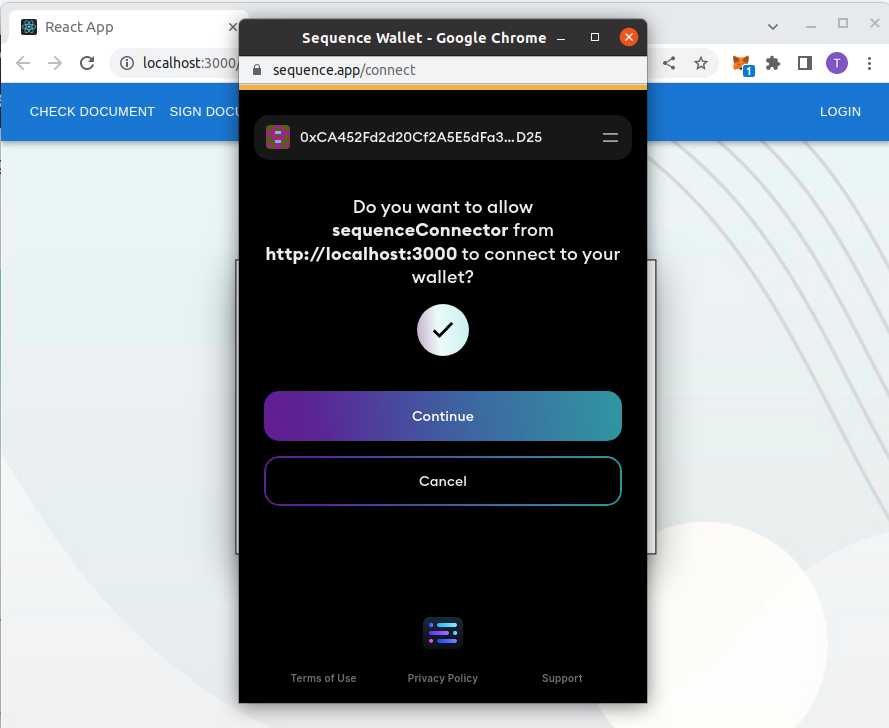Show site information for localhost
This screenshot has width=889, height=728.
pos(127,63)
